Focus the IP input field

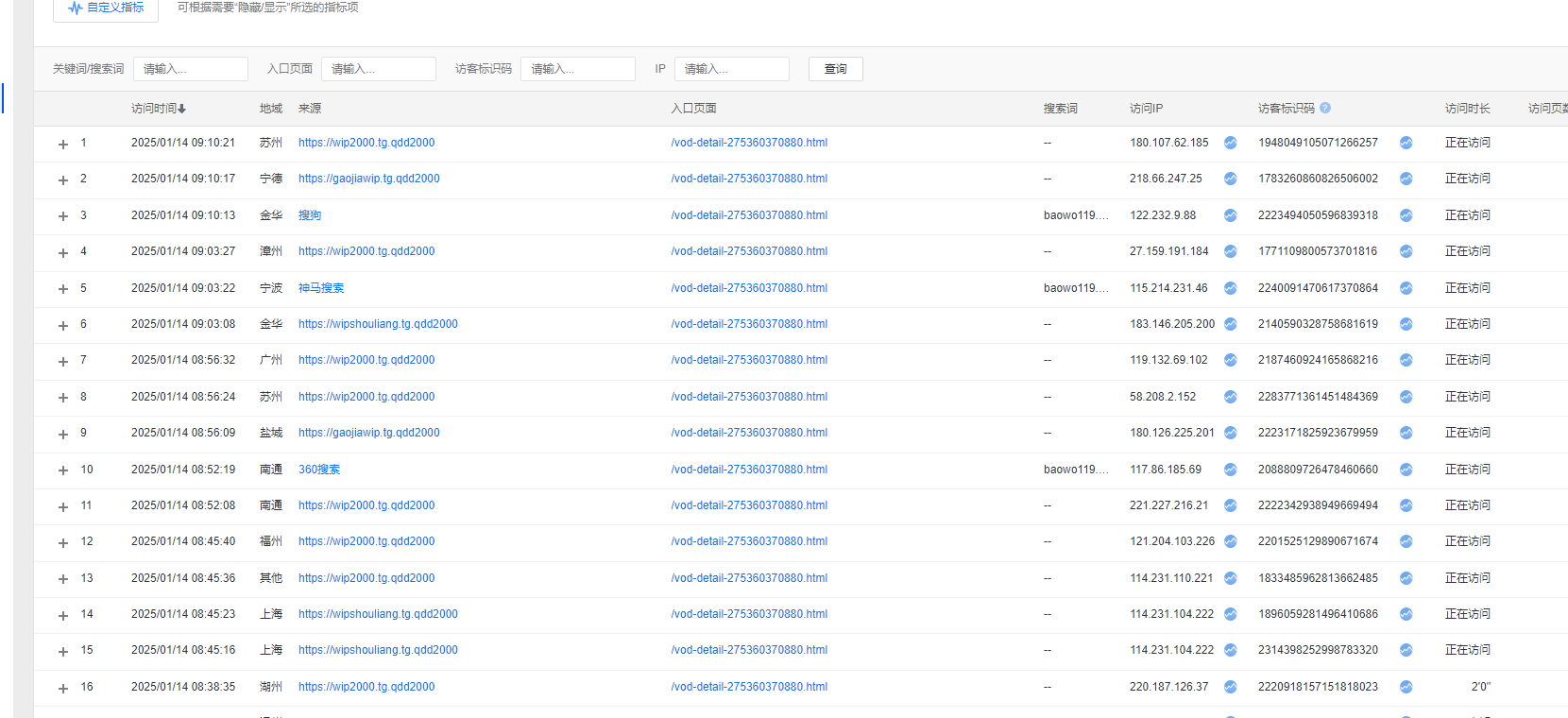coord(732,69)
